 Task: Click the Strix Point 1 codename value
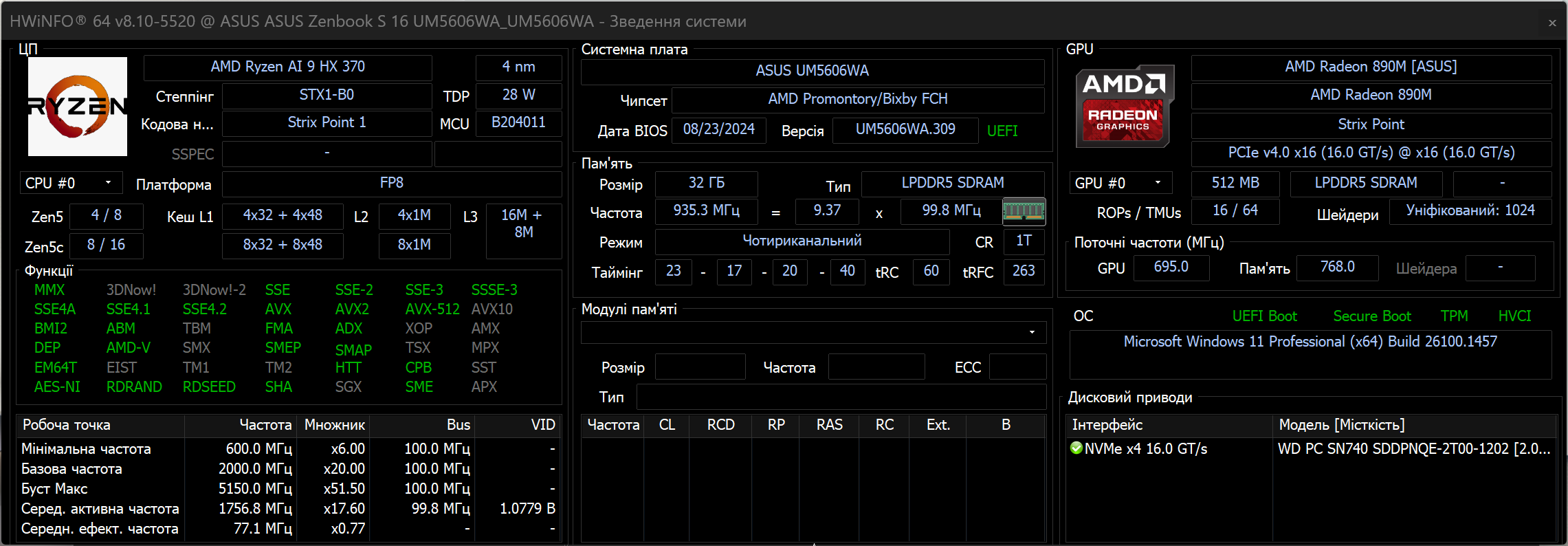(x=327, y=122)
